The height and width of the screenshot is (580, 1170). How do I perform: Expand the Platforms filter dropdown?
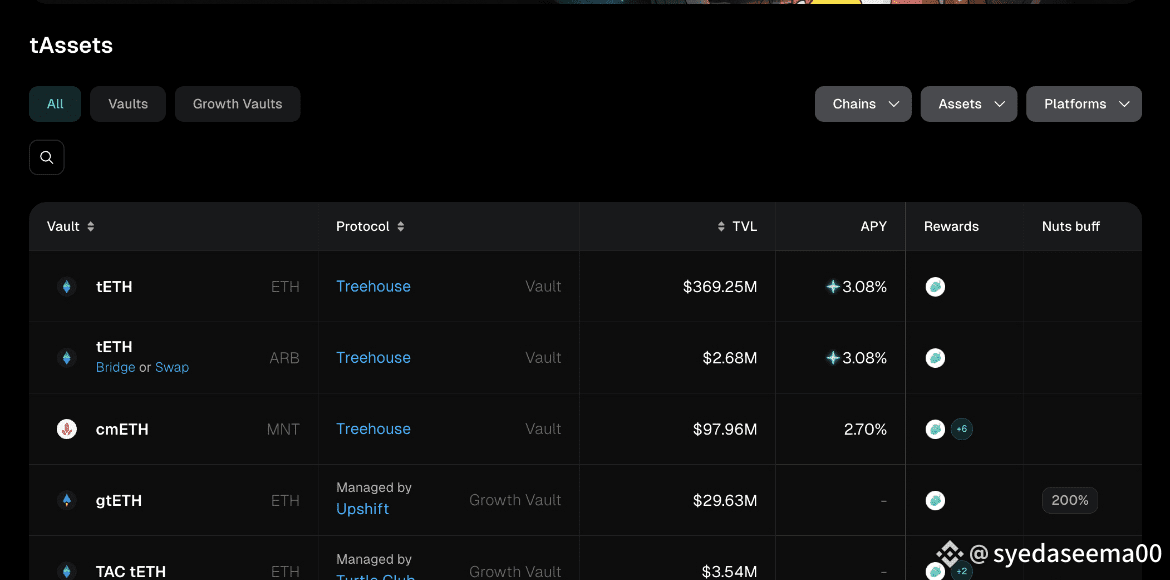click(1083, 104)
